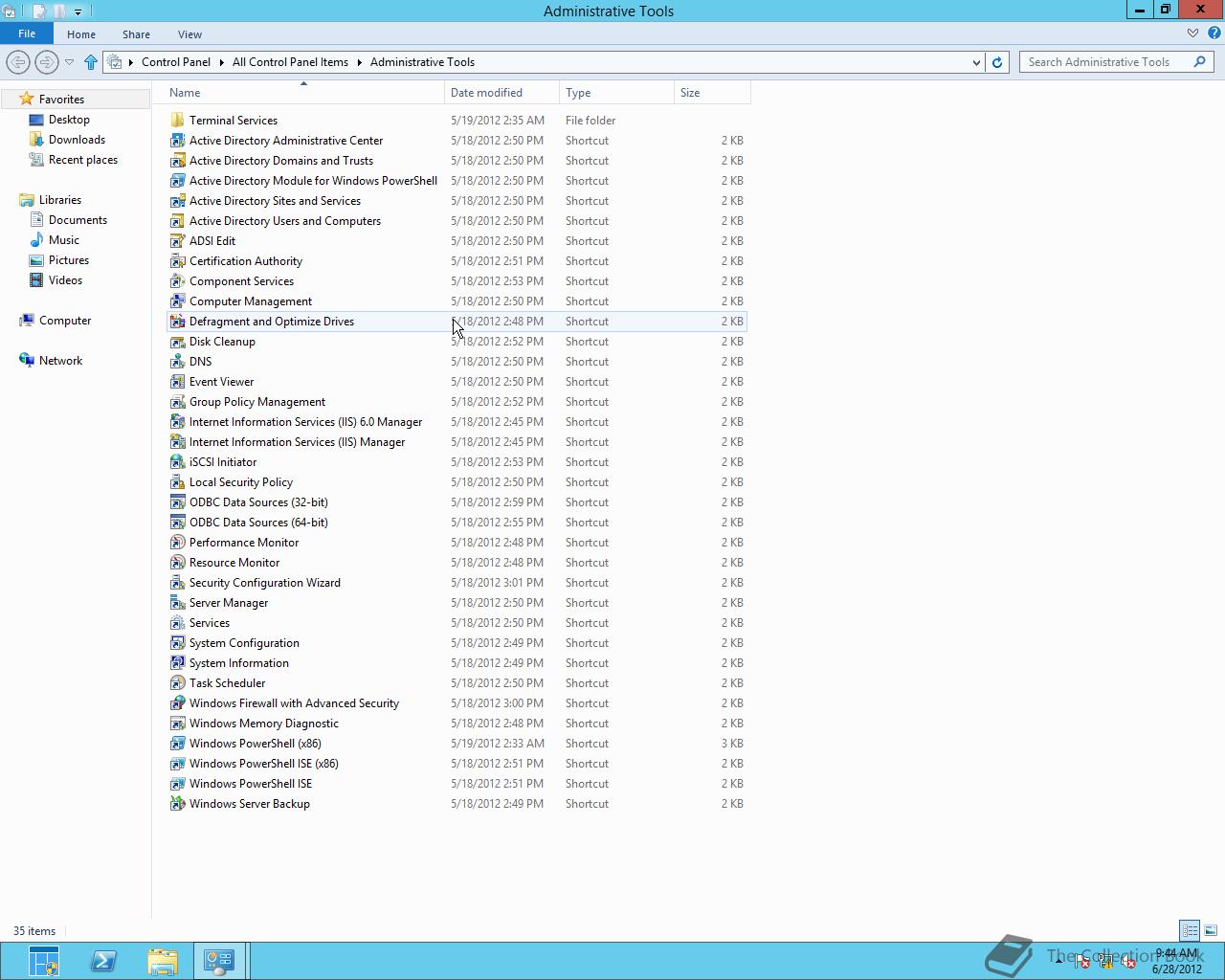Select the DNS shortcut icon
This screenshot has height=980, width=1225.
click(x=177, y=362)
